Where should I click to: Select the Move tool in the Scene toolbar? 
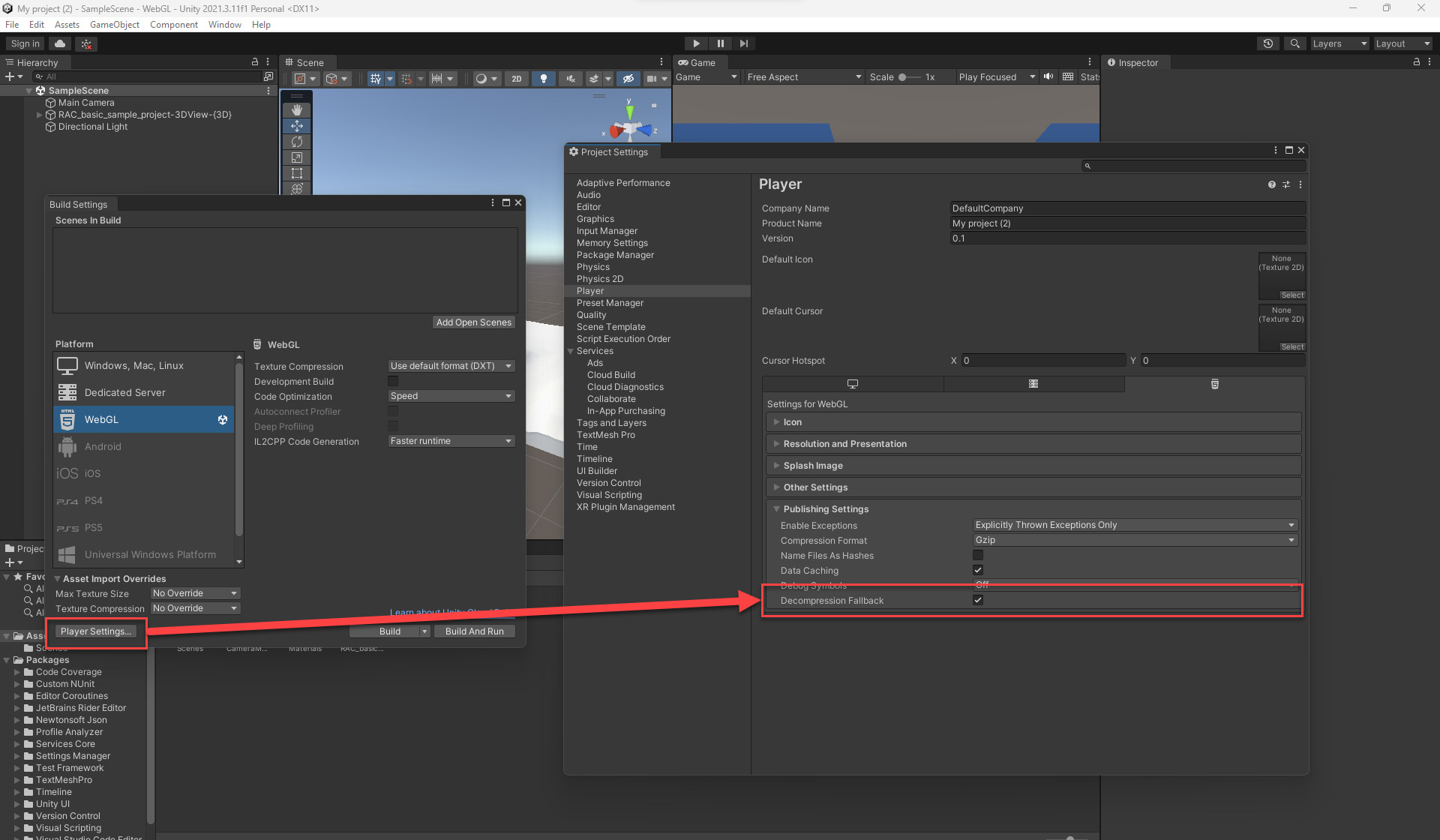pyautogui.click(x=296, y=125)
